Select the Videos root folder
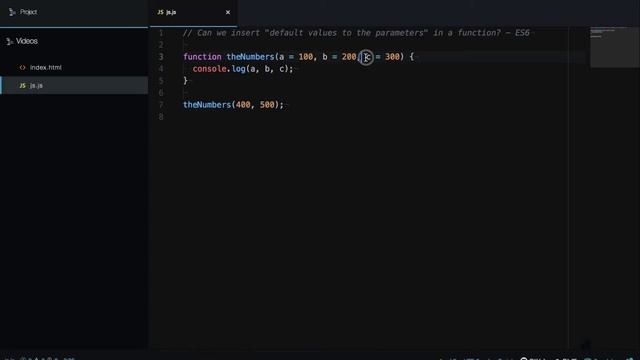 point(27,41)
